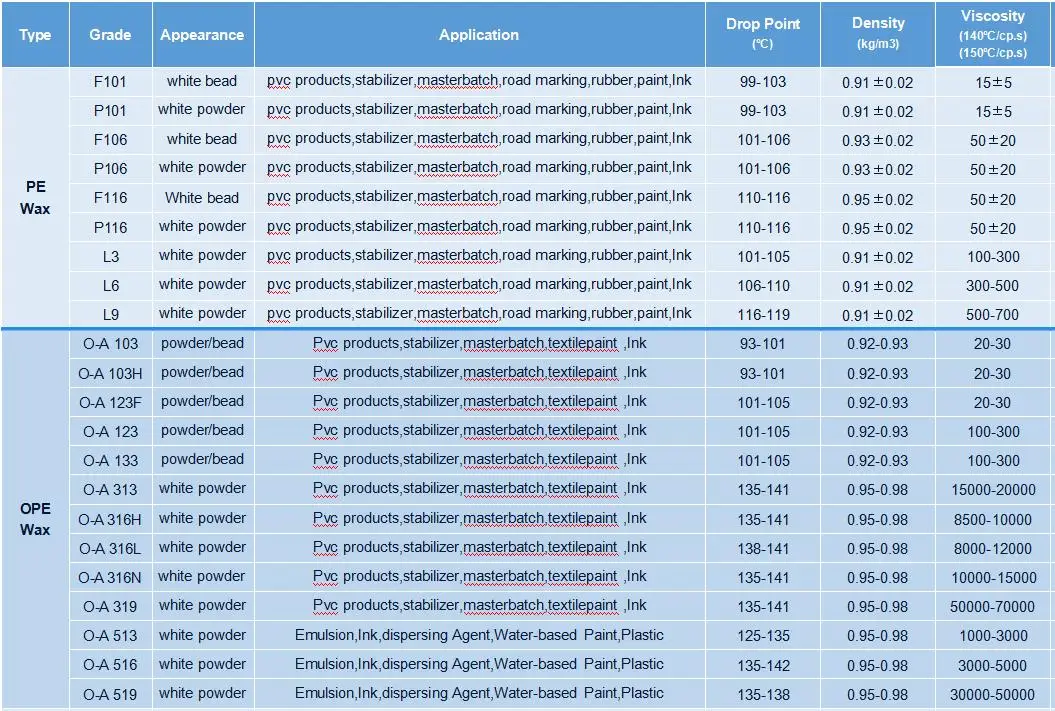Click the Grade column header

click(x=110, y=34)
